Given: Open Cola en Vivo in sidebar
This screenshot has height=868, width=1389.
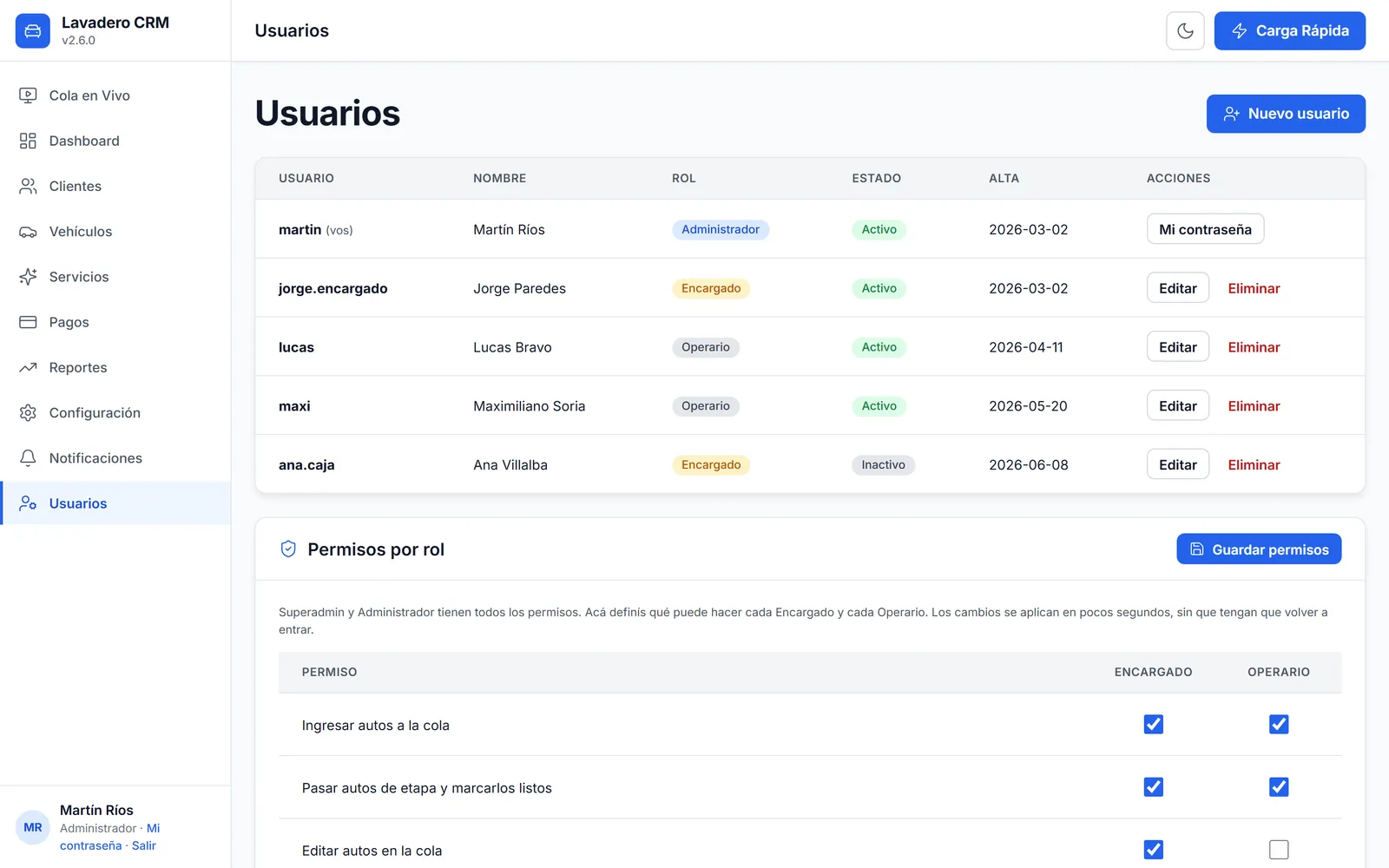Looking at the screenshot, I should 115,95.
